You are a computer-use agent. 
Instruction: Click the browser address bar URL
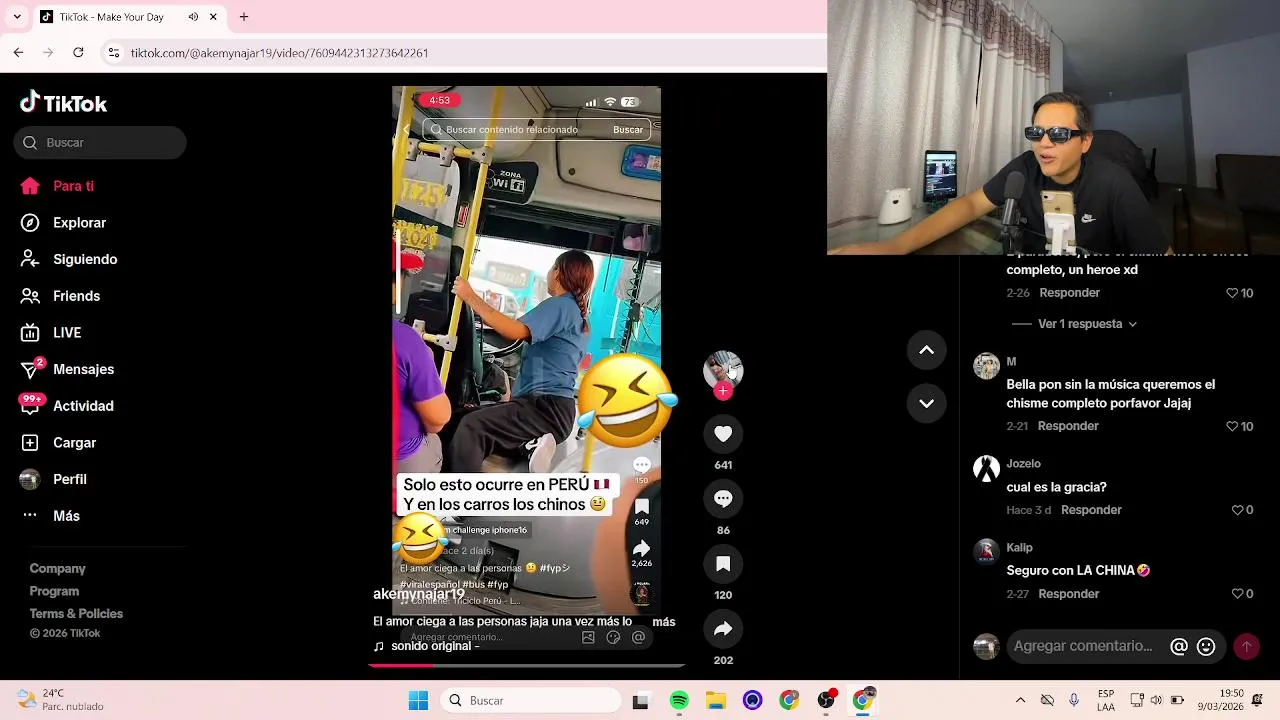point(279,53)
